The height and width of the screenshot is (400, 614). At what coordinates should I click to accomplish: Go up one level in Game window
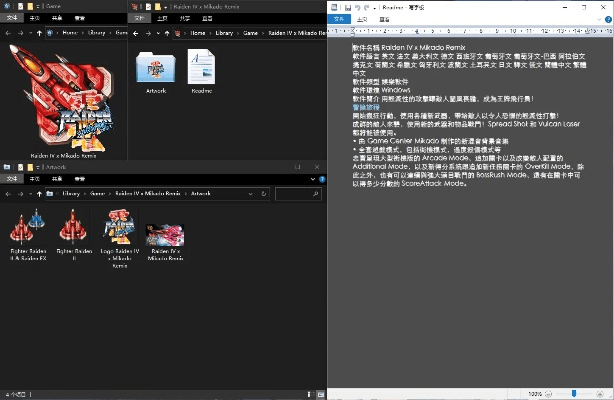click(x=39, y=33)
